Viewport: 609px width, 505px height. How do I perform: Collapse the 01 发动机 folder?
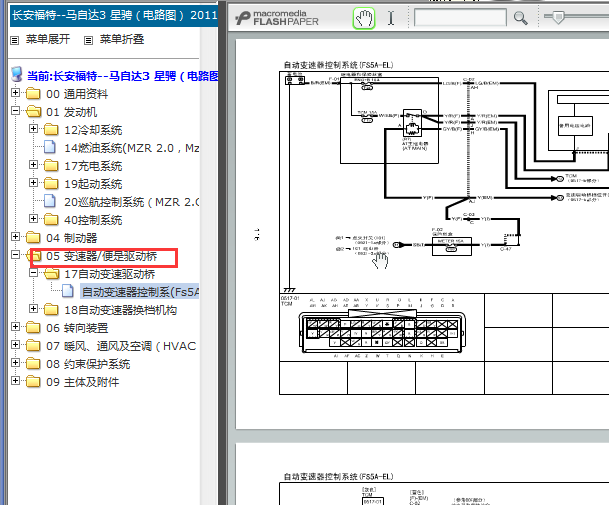click(15, 110)
